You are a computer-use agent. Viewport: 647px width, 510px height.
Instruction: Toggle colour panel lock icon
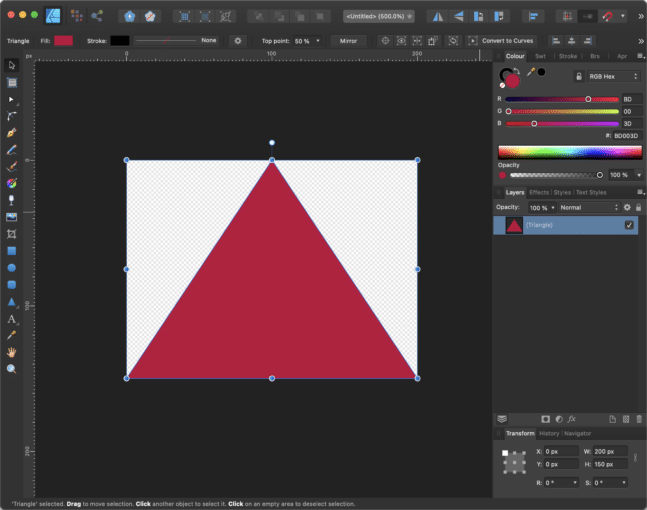579,76
